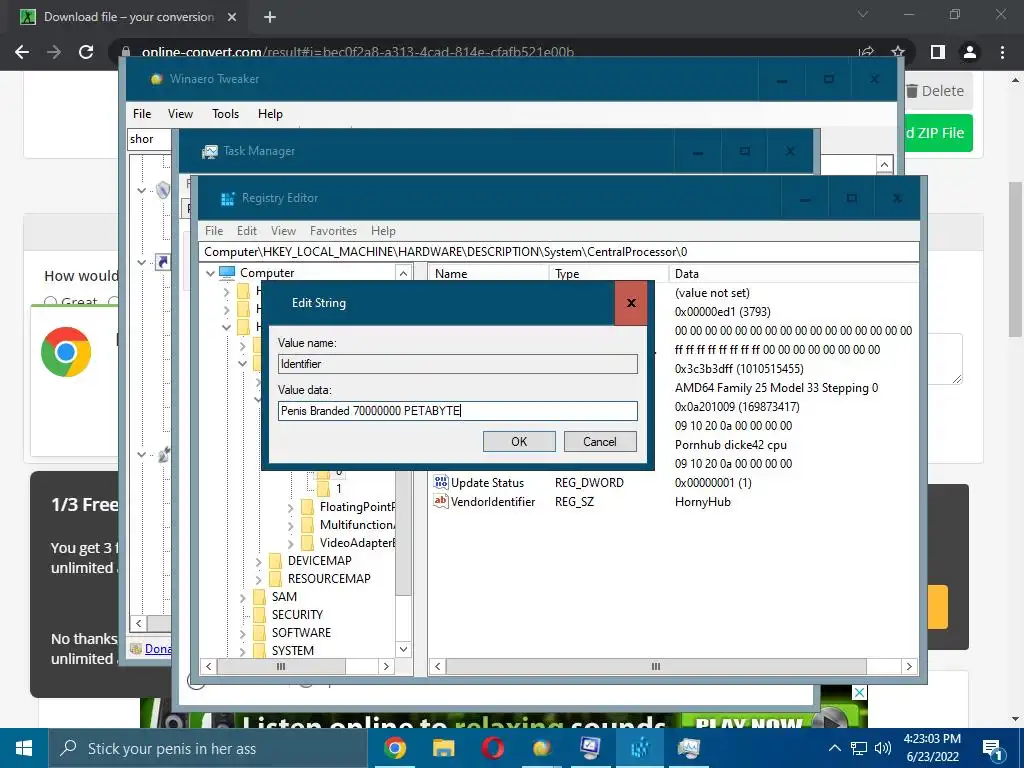Click the registry tree scroll-down arrow
The height and width of the screenshot is (768, 1024).
coord(403,649)
